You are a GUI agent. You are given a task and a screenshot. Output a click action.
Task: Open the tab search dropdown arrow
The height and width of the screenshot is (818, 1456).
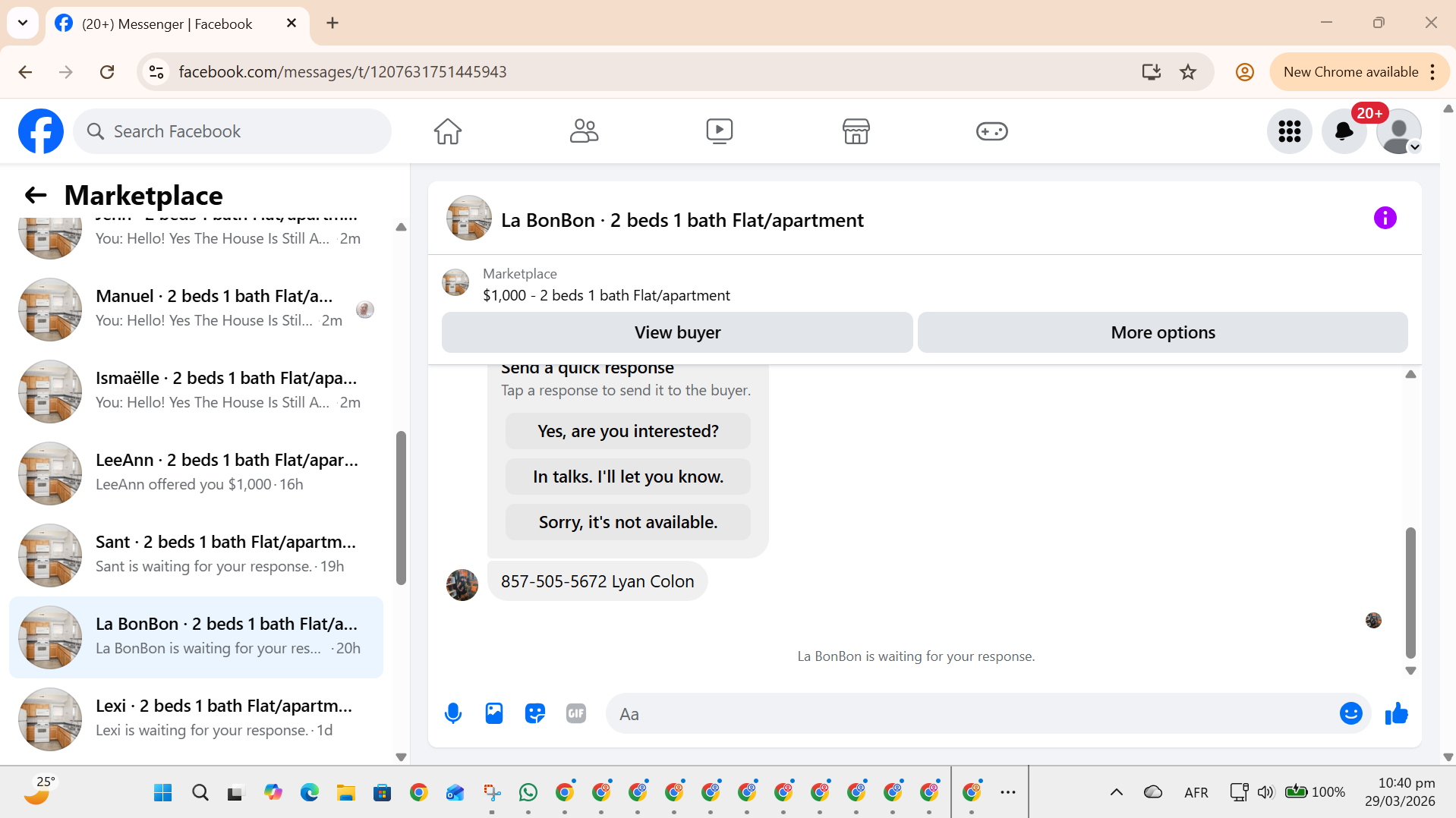(23, 23)
